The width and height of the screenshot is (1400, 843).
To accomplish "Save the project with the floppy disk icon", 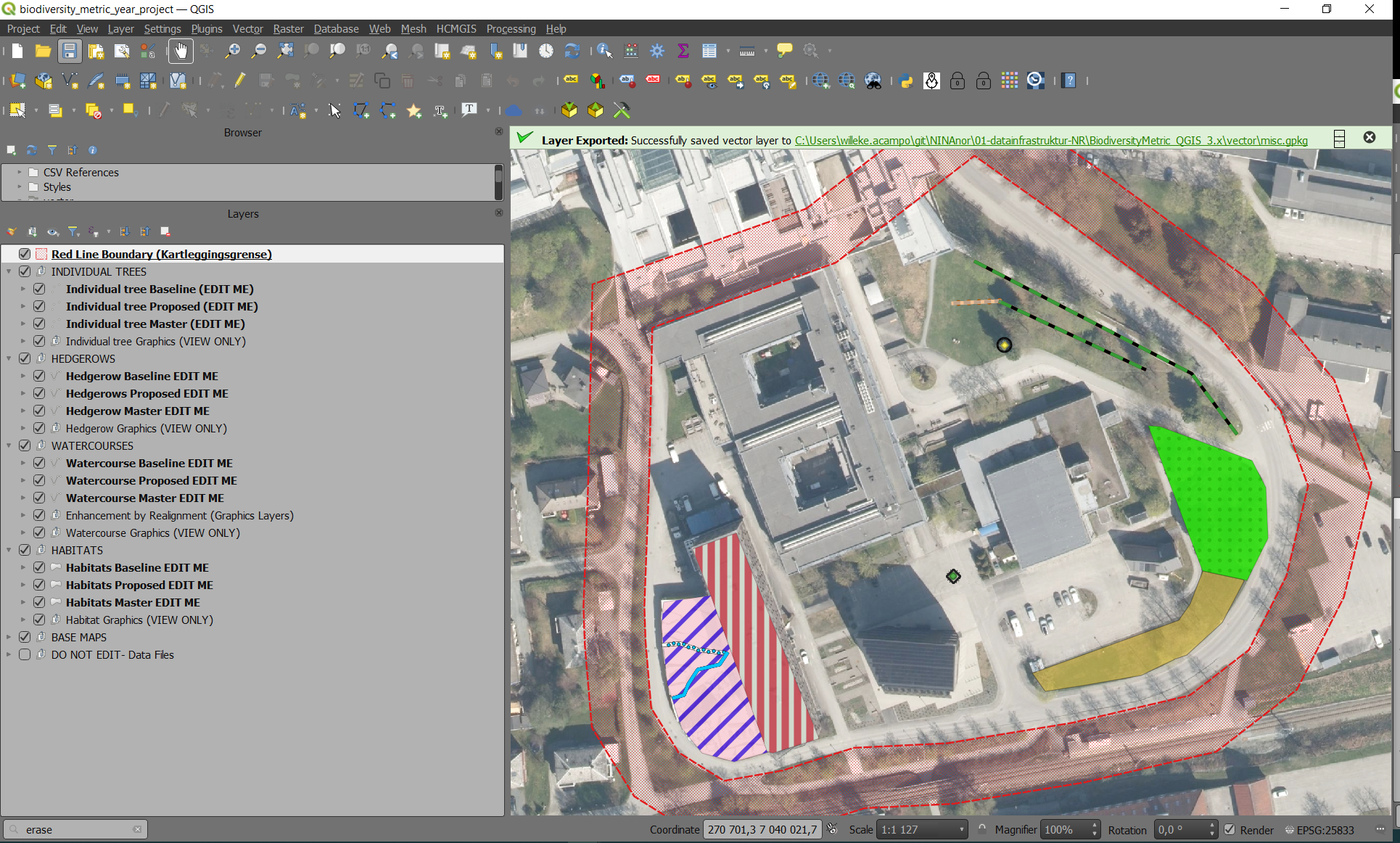I will pos(69,51).
